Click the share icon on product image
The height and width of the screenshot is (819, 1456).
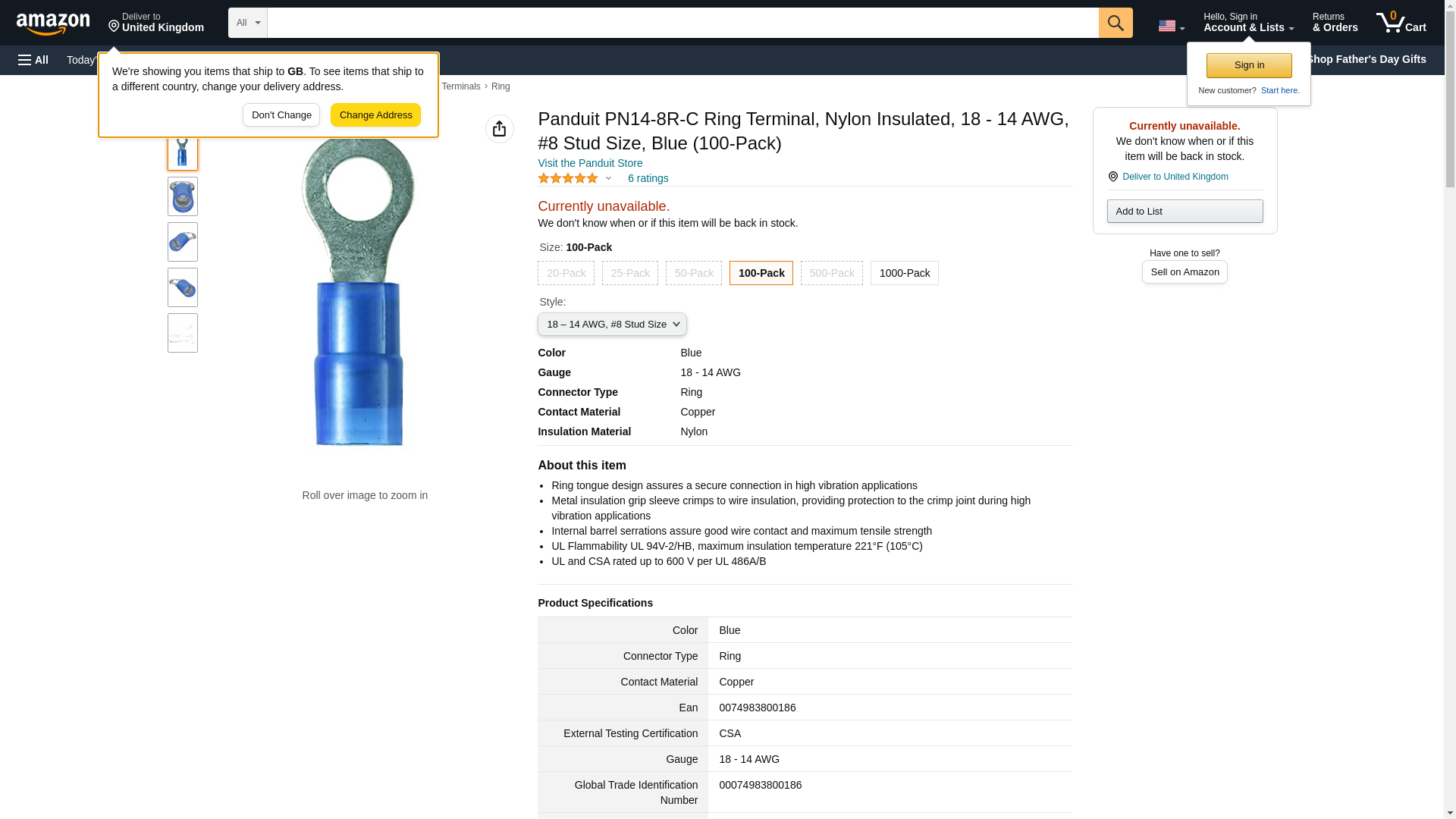pyautogui.click(x=499, y=129)
